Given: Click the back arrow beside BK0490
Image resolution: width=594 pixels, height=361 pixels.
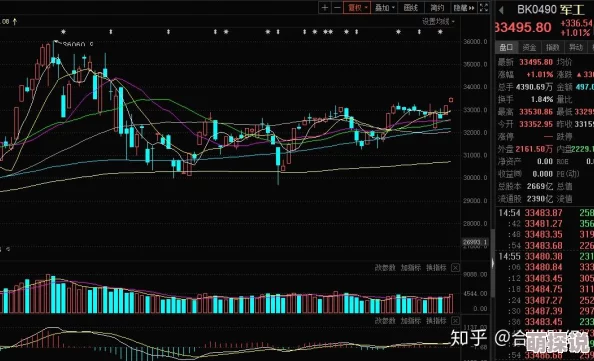Looking at the screenshot, I should point(502,10).
